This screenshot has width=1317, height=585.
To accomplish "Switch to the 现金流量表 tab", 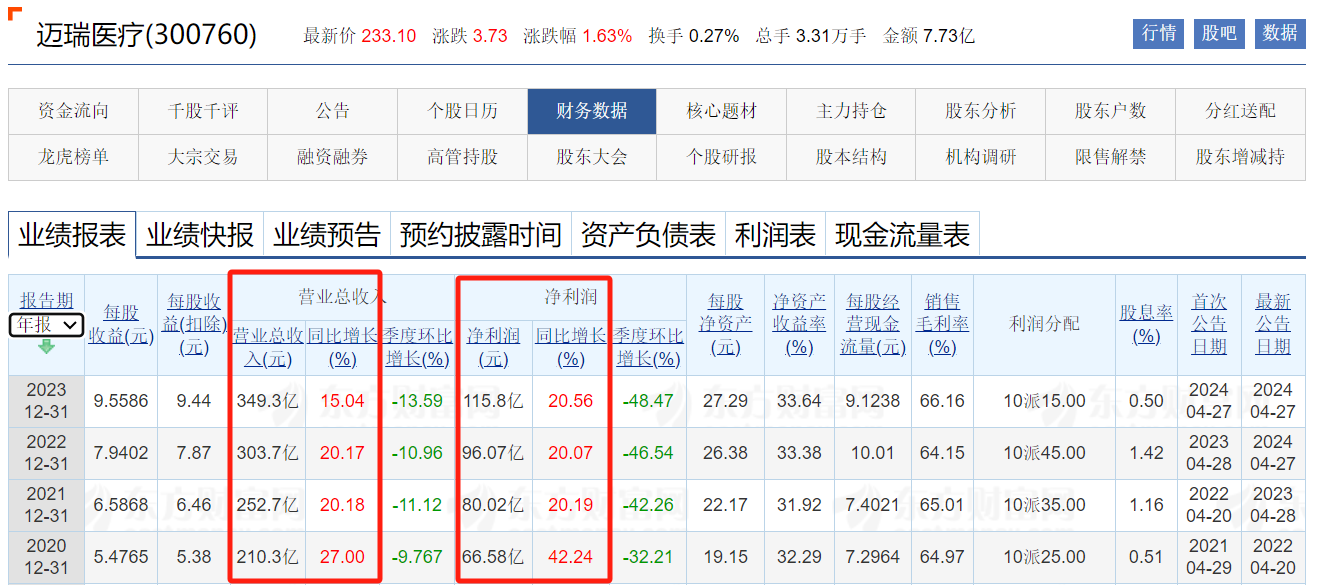I will pos(903,235).
